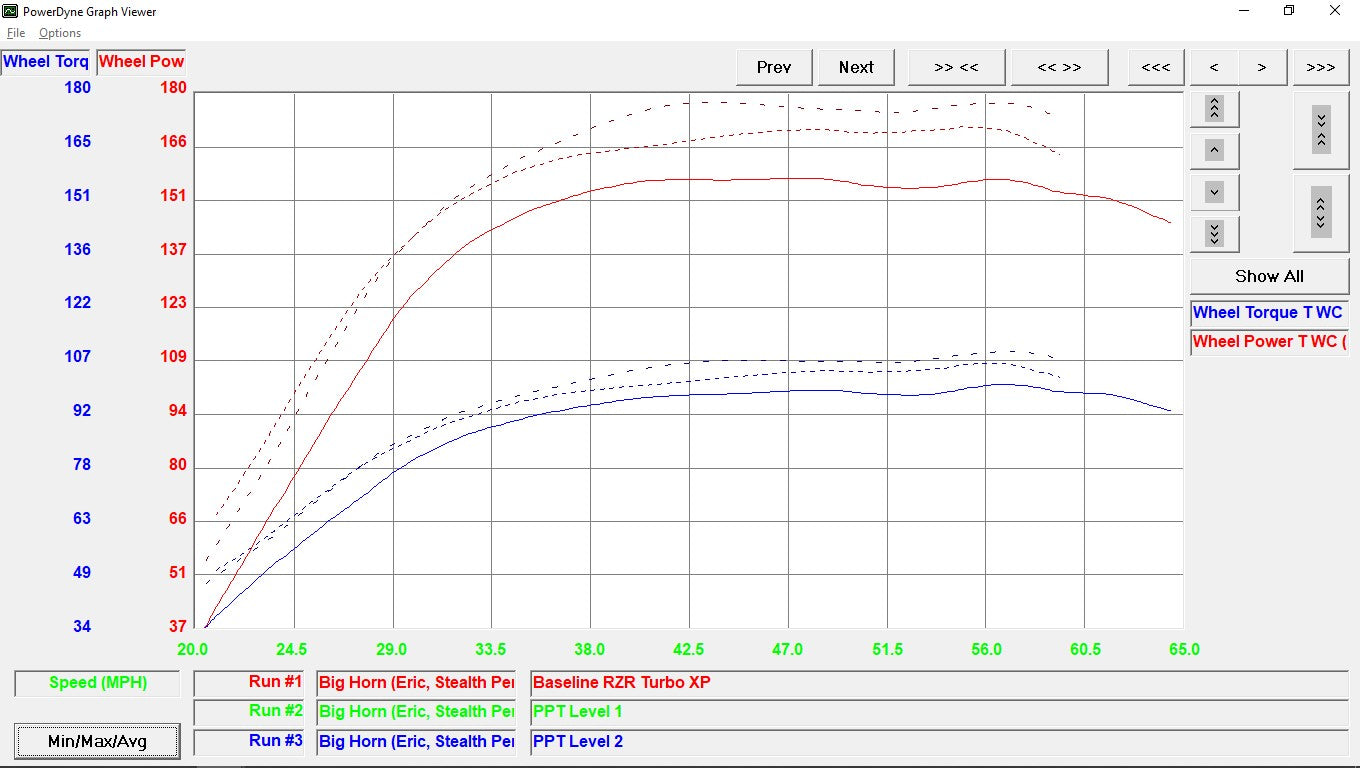This screenshot has width=1360, height=768.
Task: Click the blue Big Horn field for Run #3
Action: [x=416, y=742]
